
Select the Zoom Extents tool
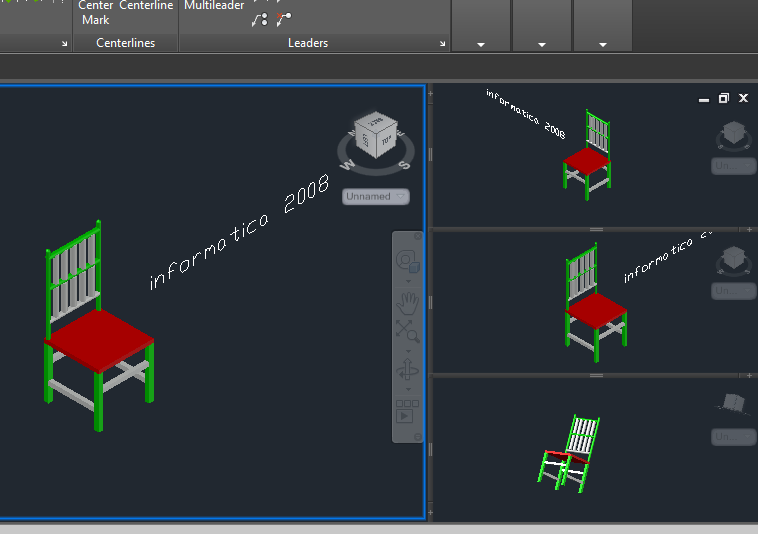tap(407, 331)
